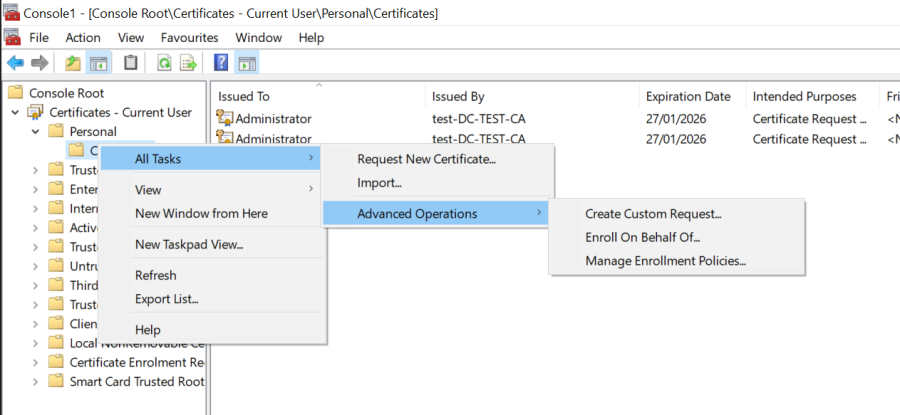900x415 pixels.
Task: Collapse the Personal folder tree node
Action: tap(36, 131)
